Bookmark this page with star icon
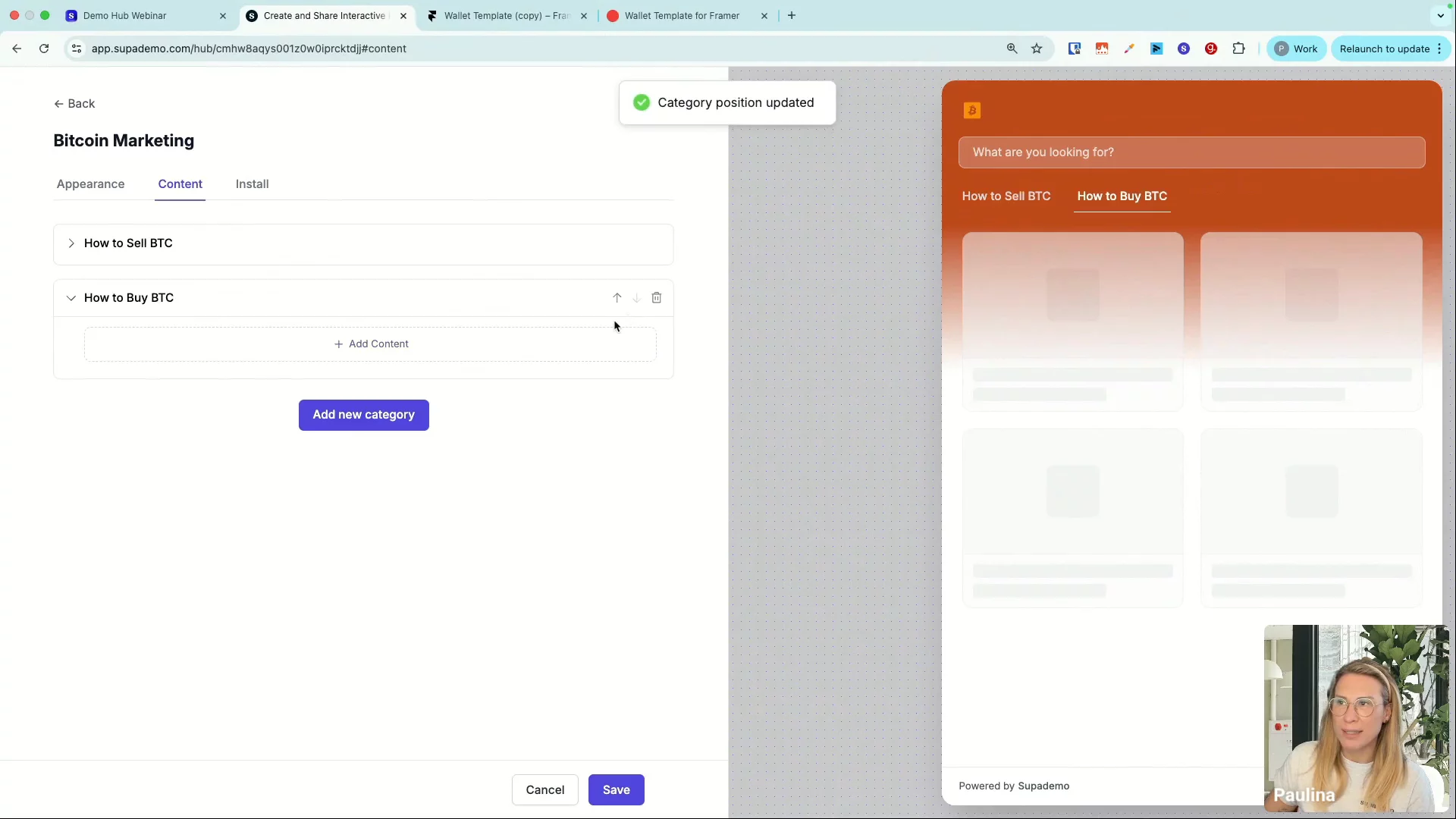 click(1037, 49)
